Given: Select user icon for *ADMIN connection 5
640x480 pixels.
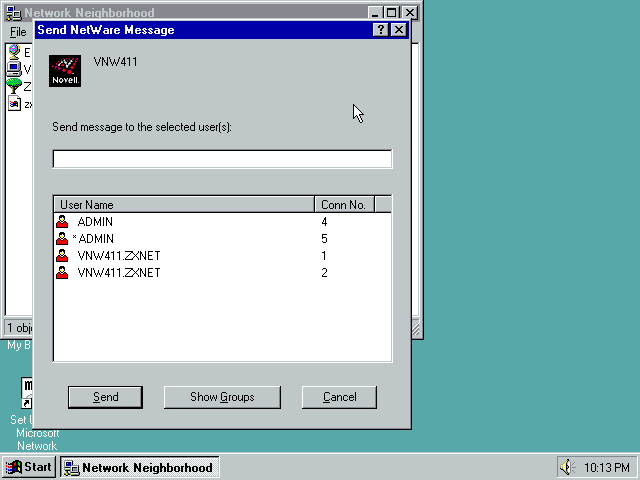Looking at the screenshot, I should click(62, 239).
